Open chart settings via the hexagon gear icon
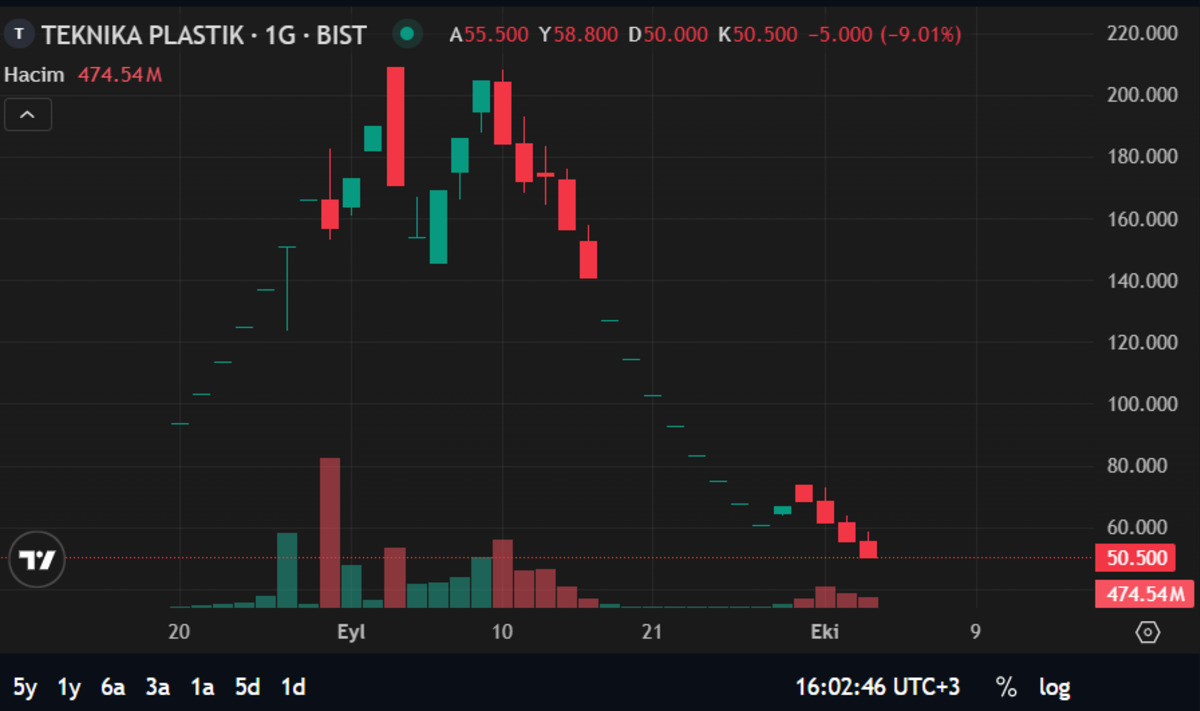This screenshot has height=711, width=1200. pyautogui.click(x=1148, y=632)
